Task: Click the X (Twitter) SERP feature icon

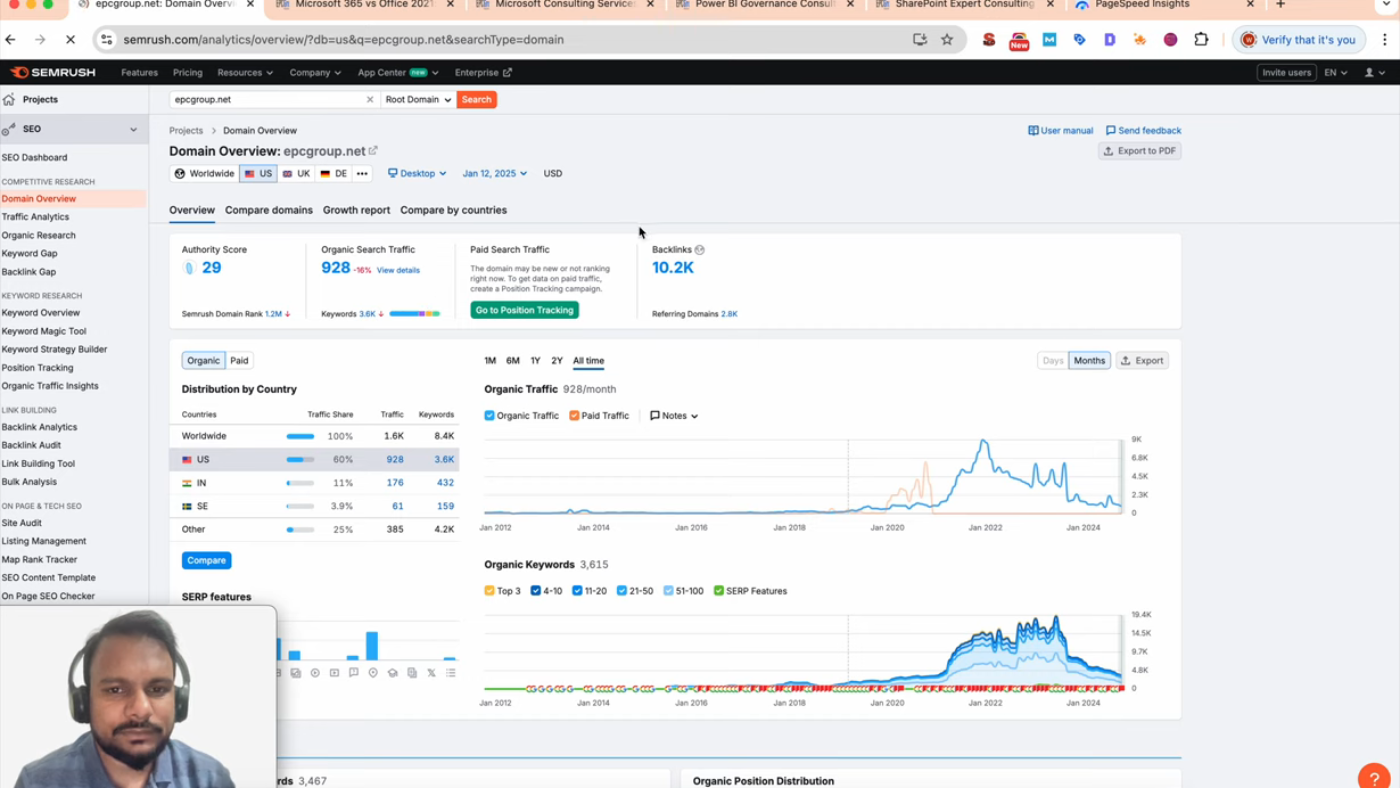Action: (x=431, y=673)
